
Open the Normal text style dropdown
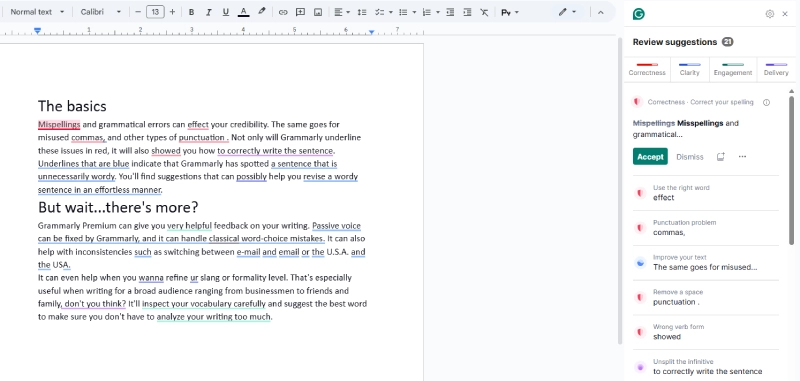(37, 12)
